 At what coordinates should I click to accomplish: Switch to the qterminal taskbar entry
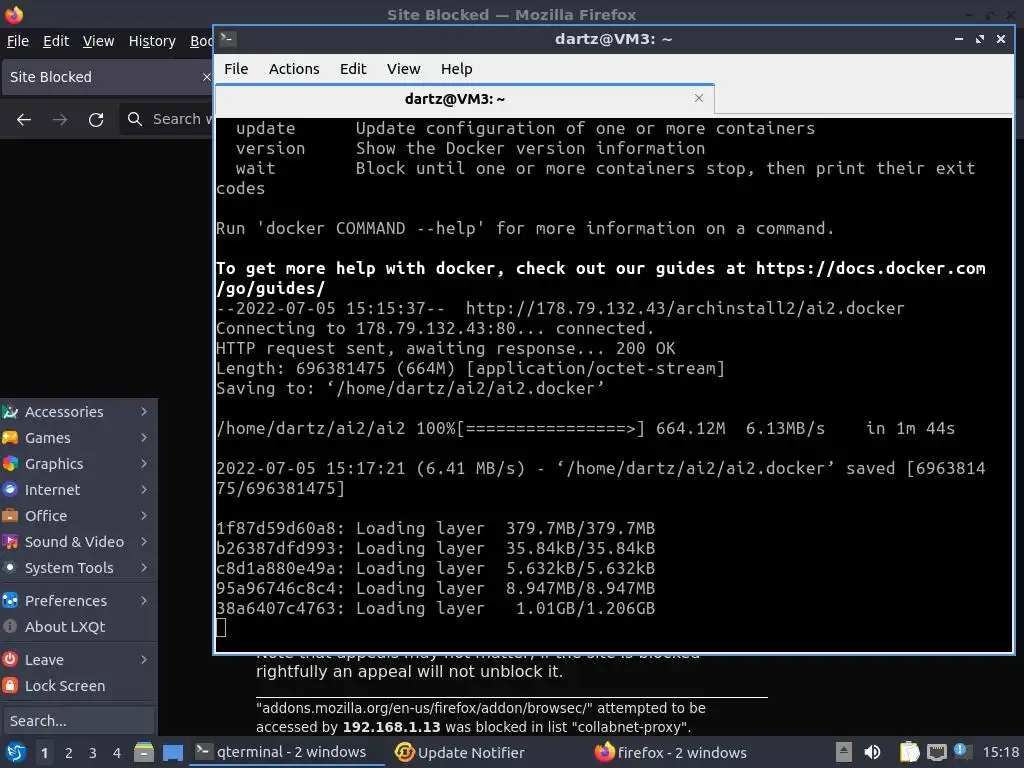click(x=286, y=752)
